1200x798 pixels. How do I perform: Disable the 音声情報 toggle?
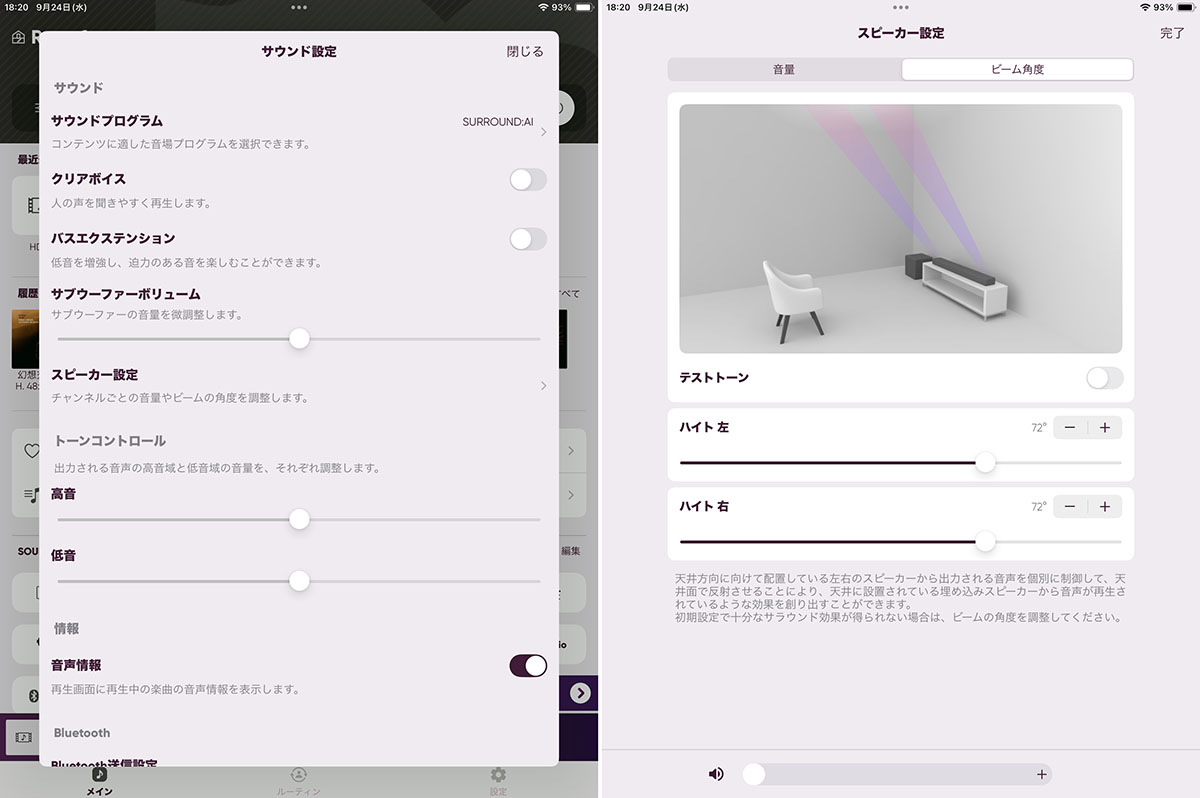[528, 665]
